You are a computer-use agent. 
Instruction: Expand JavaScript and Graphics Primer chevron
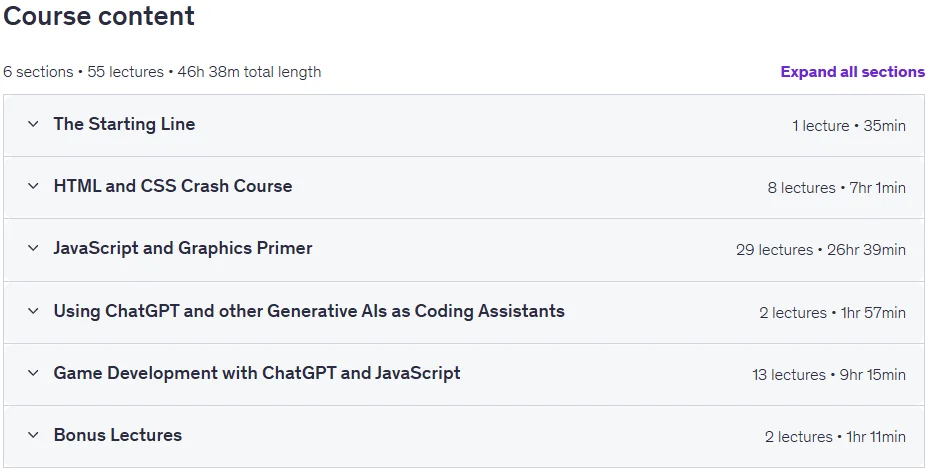click(x=33, y=248)
